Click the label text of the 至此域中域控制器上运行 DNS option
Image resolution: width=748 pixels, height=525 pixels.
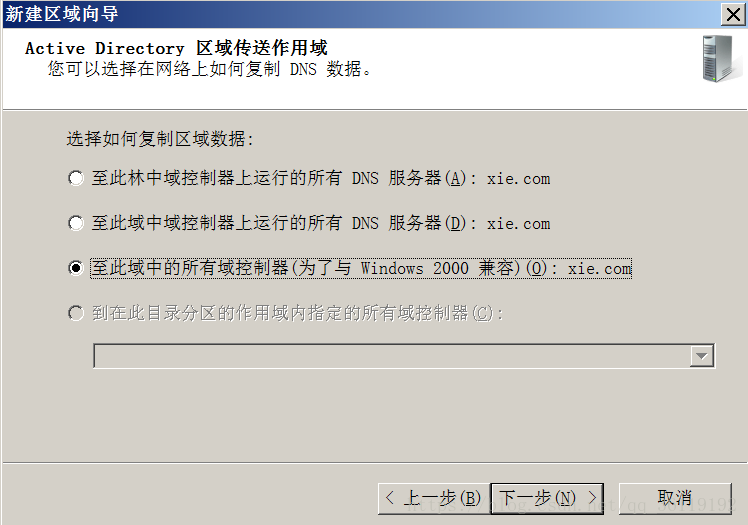click(321, 223)
